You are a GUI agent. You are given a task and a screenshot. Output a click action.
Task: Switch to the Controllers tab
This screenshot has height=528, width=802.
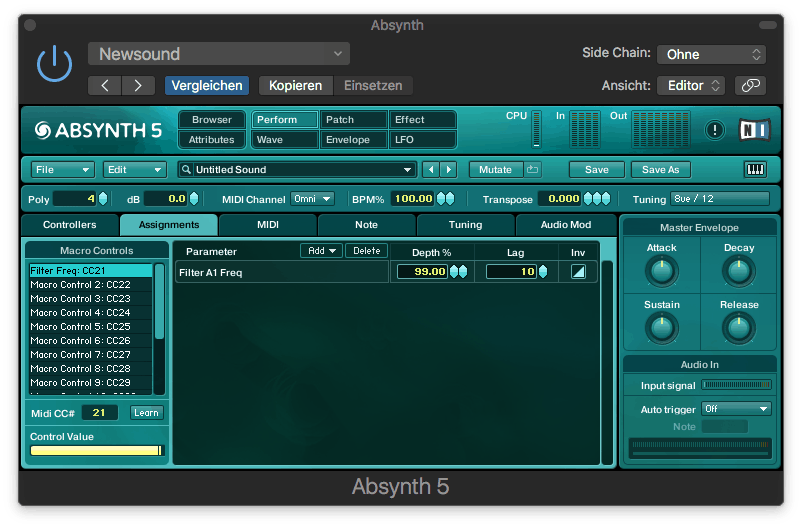point(70,225)
